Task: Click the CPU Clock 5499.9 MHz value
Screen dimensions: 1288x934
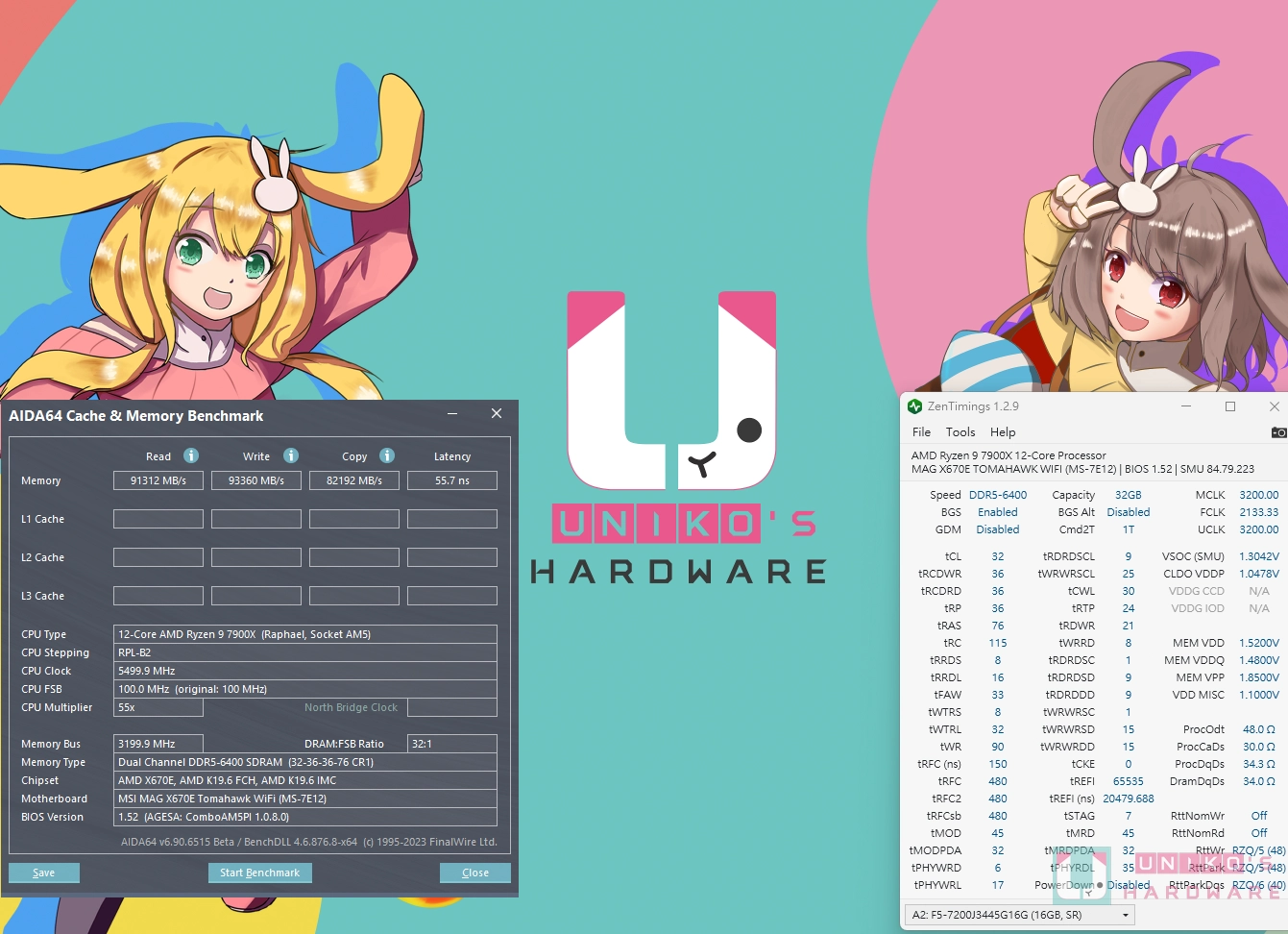Action: (x=305, y=671)
